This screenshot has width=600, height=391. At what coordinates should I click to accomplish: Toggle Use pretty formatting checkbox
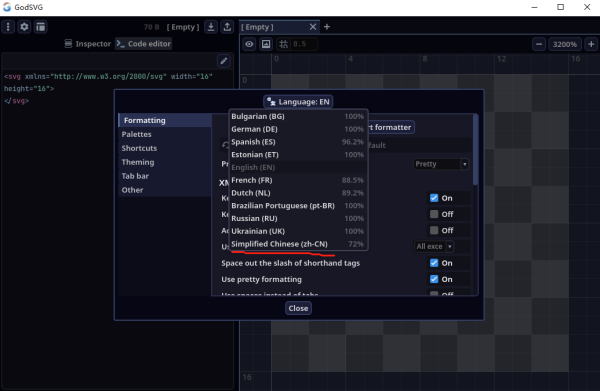(x=434, y=279)
